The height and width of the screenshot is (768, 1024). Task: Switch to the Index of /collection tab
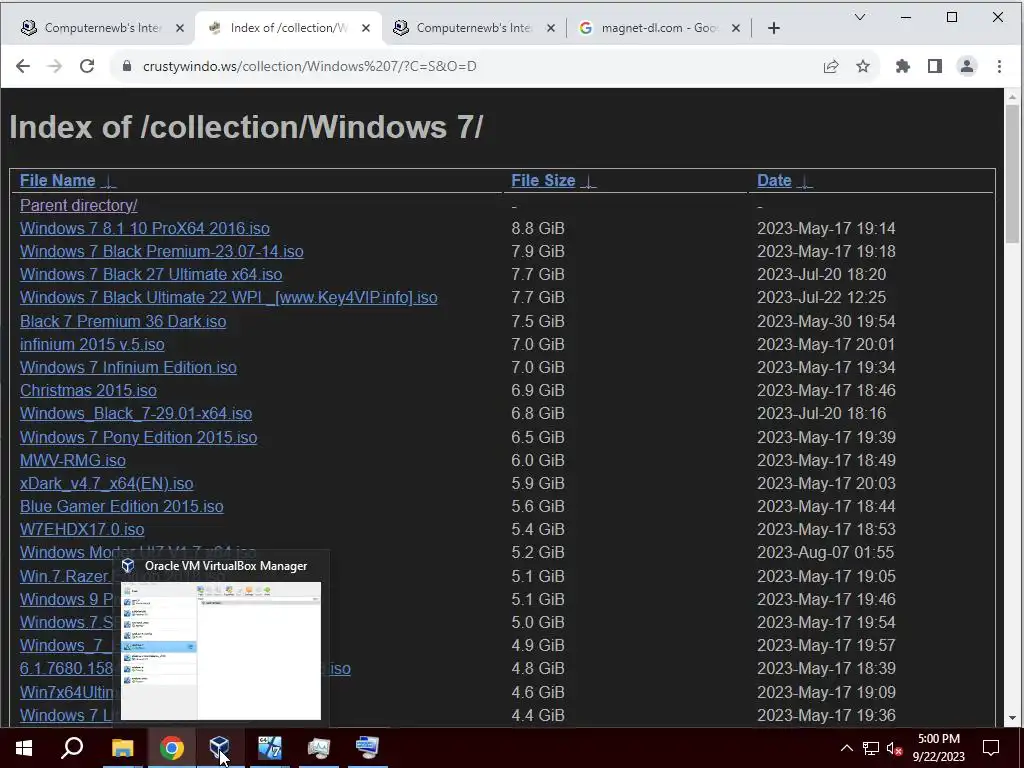[x=288, y=28]
